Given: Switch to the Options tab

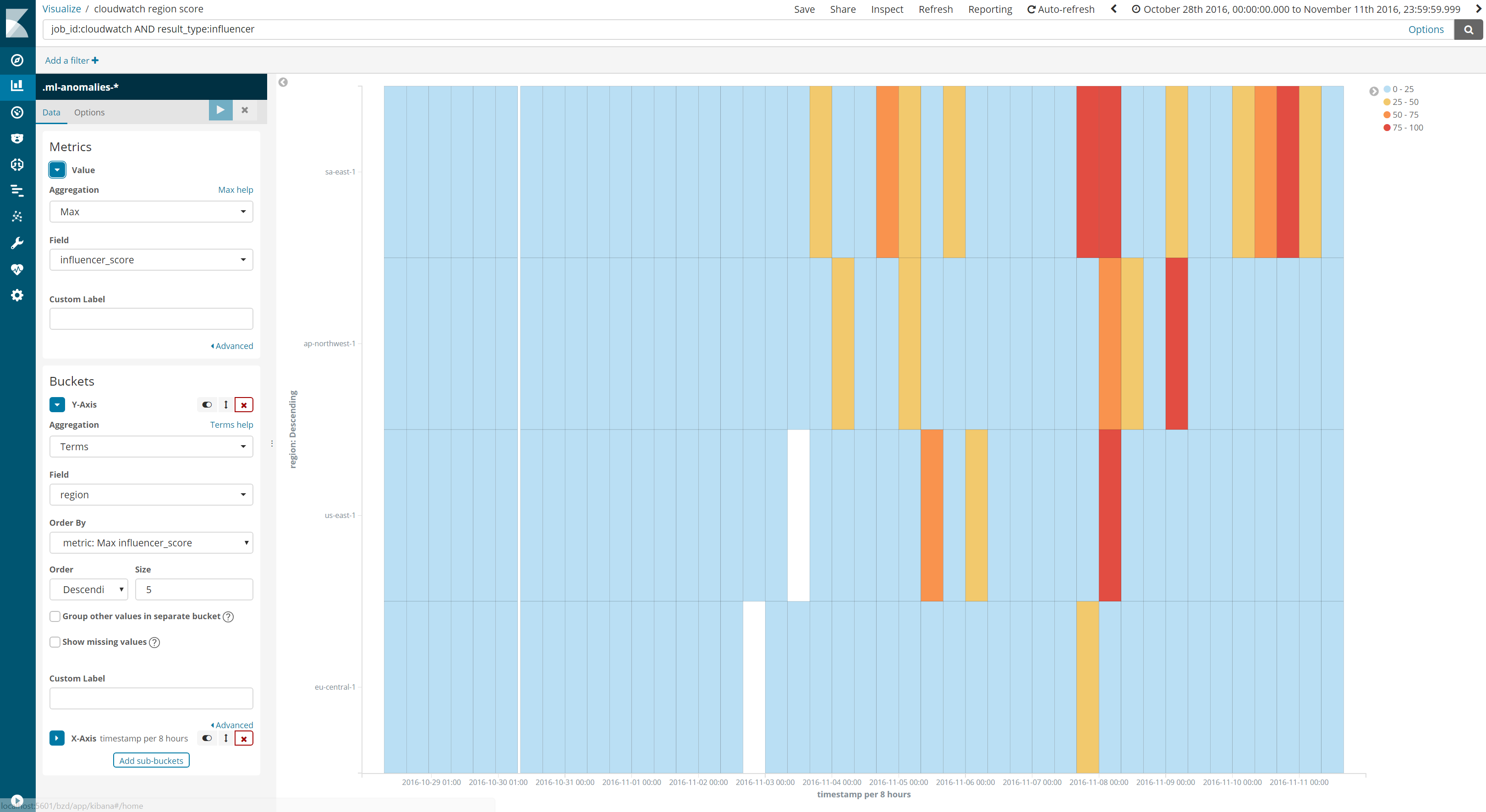Looking at the screenshot, I should [89, 113].
